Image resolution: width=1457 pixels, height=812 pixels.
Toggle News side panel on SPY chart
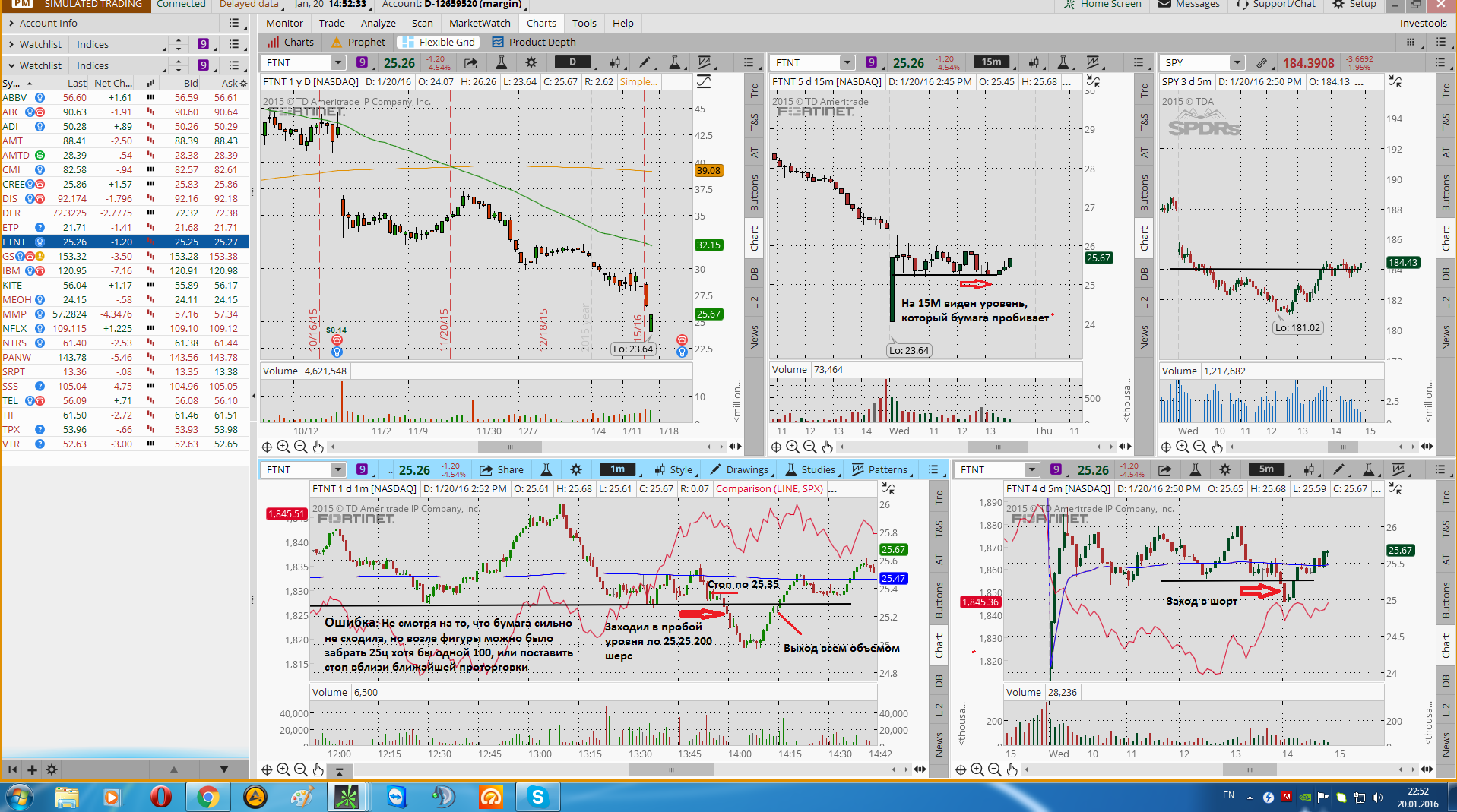1446,337
